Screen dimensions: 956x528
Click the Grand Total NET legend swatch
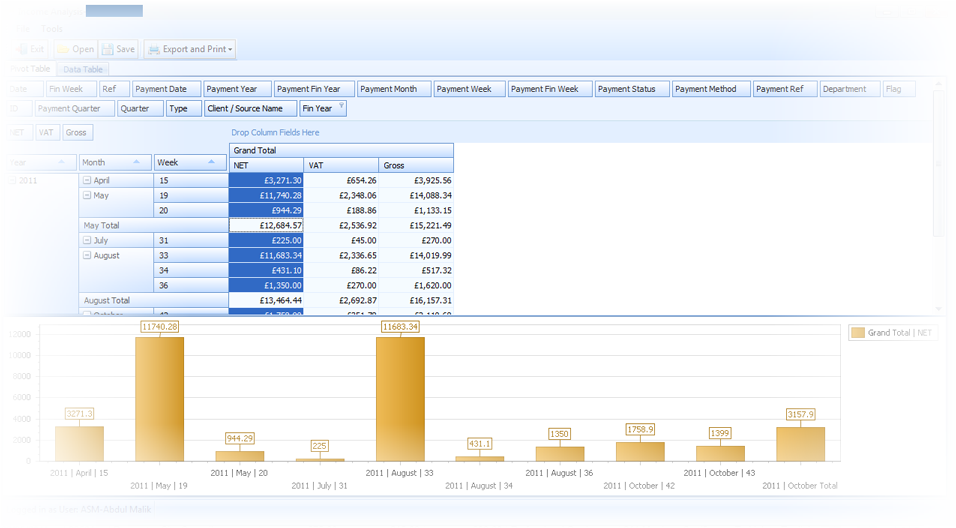point(857,333)
